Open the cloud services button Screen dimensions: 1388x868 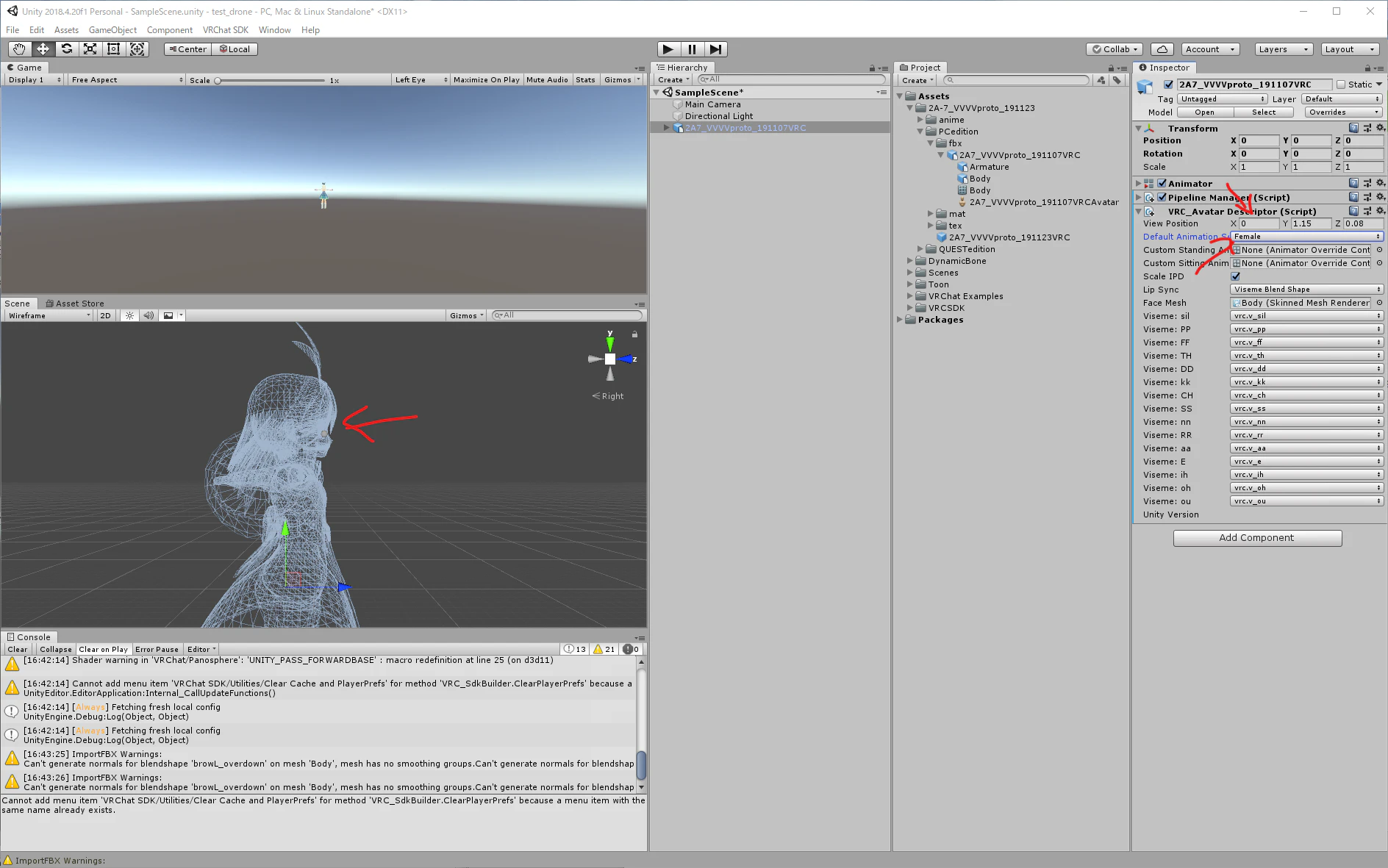1162,49
